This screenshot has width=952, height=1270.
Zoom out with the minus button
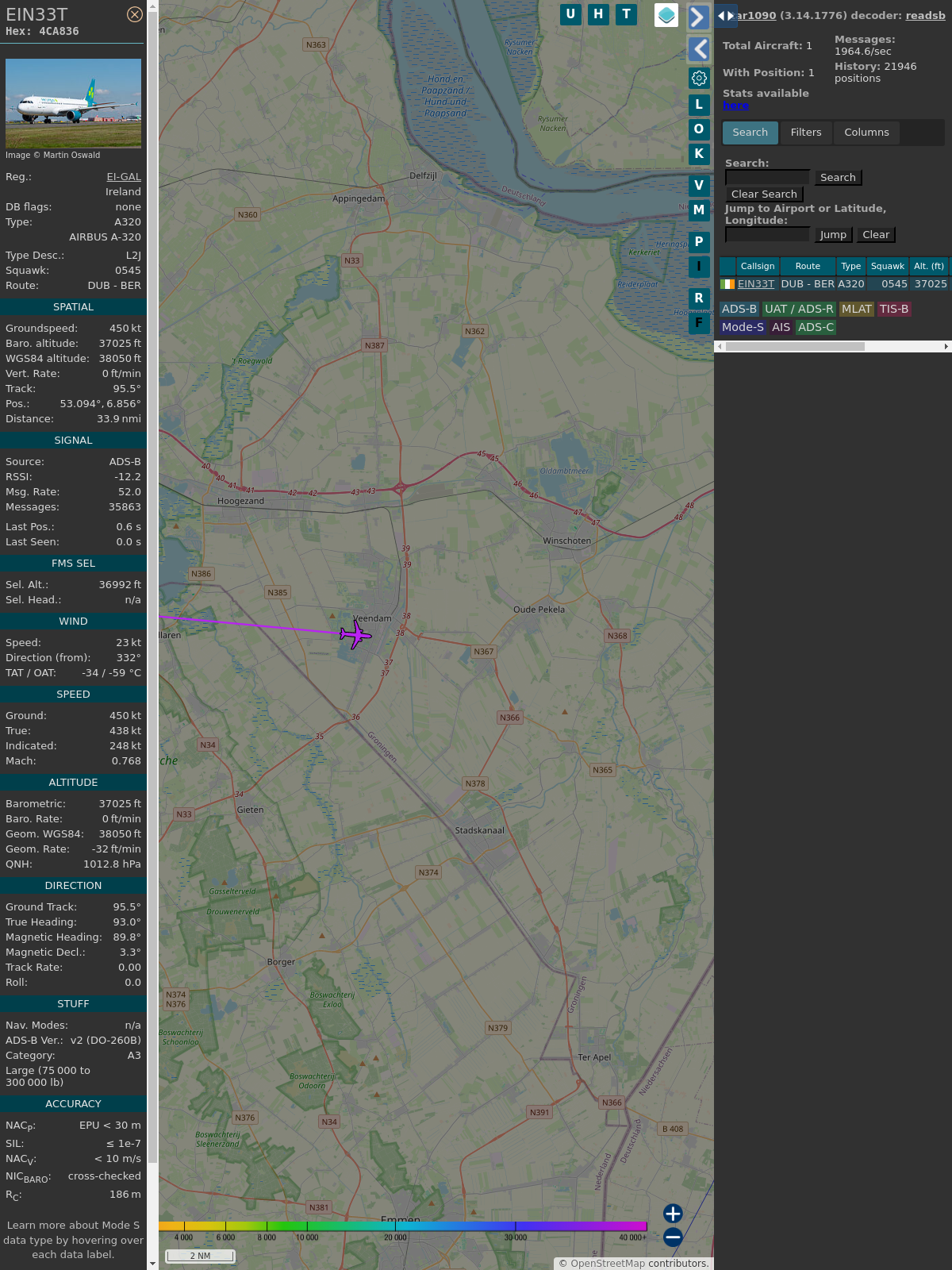click(673, 1237)
